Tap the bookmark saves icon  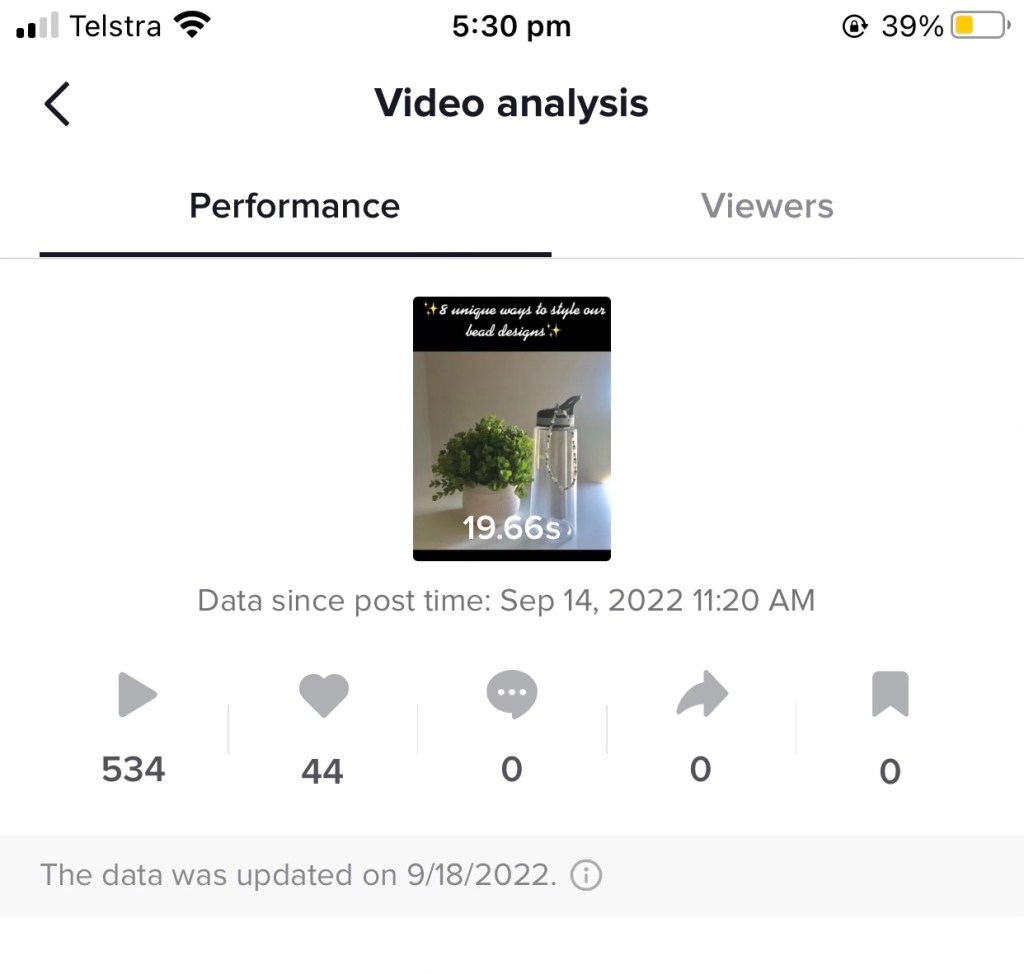(890, 695)
